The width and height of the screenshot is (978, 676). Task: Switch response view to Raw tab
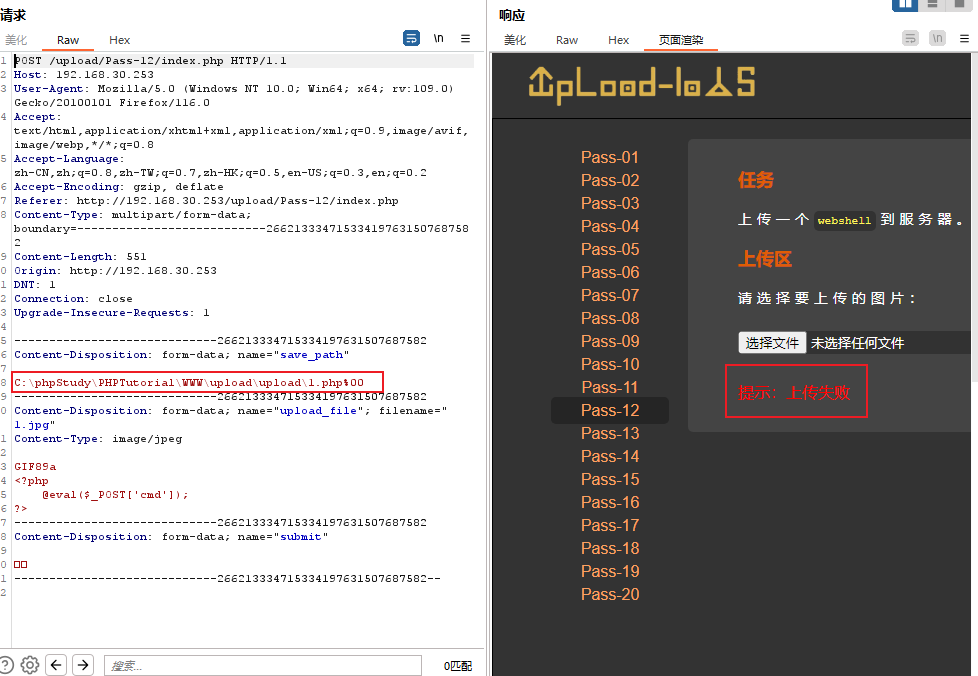tap(567, 40)
